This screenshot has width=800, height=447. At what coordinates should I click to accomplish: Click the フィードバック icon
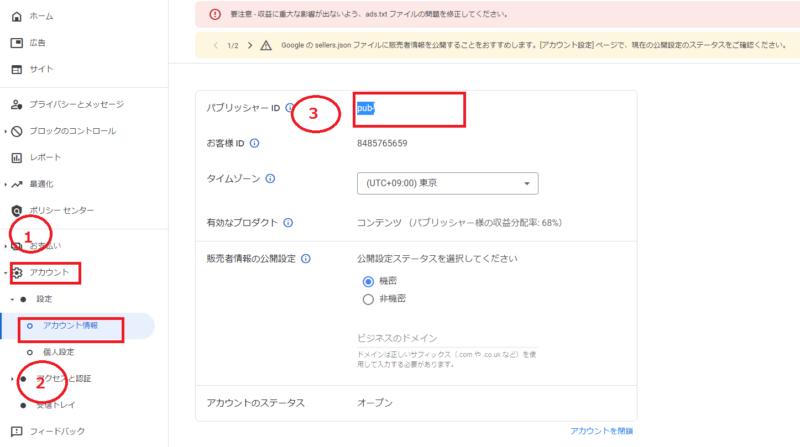16,431
